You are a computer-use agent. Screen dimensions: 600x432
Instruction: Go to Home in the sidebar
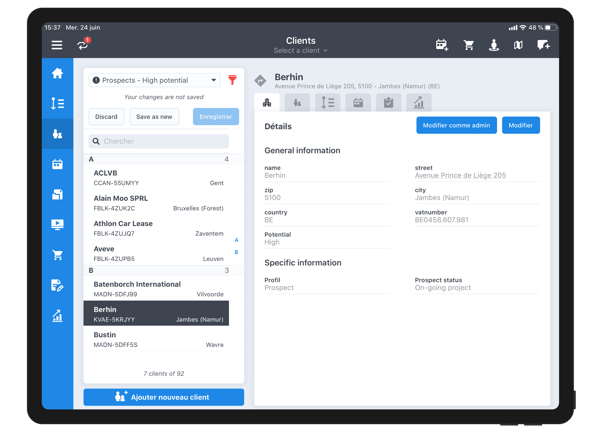[57, 73]
